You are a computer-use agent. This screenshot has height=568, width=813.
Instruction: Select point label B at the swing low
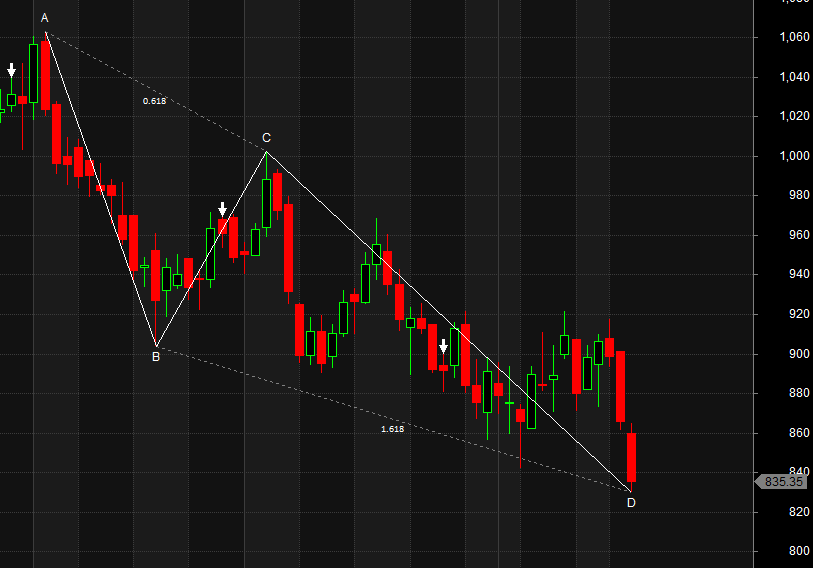tap(156, 356)
